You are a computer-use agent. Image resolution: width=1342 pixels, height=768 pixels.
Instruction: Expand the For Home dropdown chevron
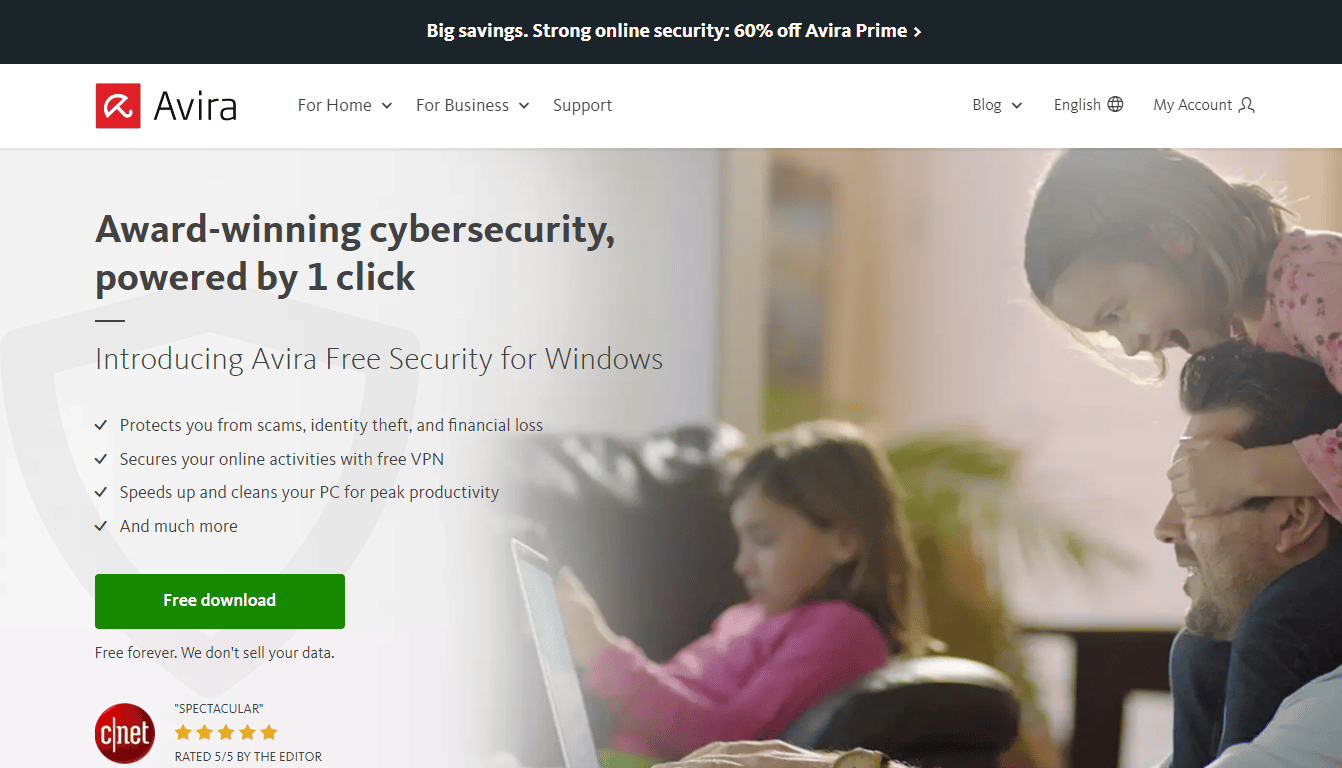(x=386, y=106)
